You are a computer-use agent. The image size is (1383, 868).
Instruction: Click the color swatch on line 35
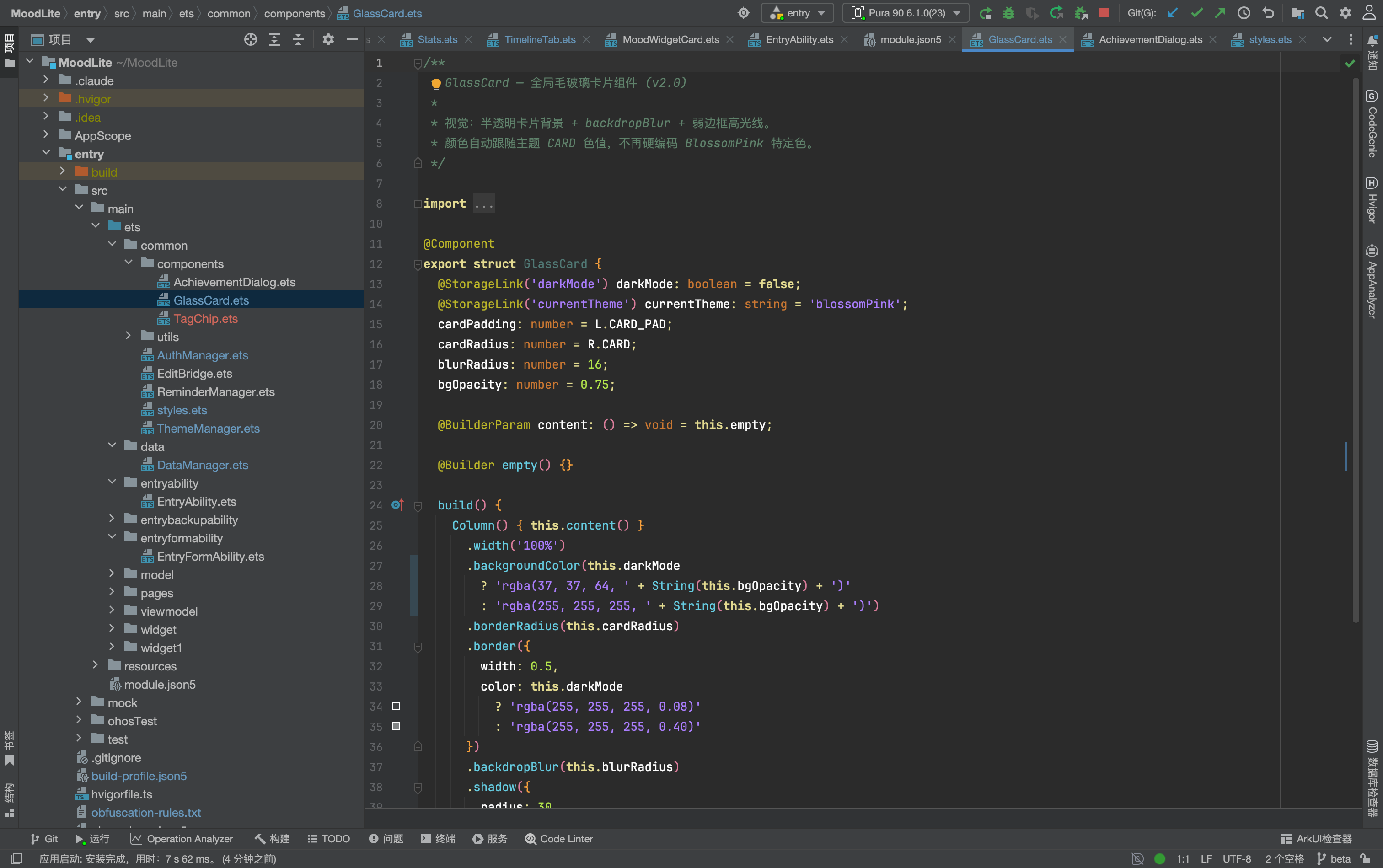coord(396,726)
